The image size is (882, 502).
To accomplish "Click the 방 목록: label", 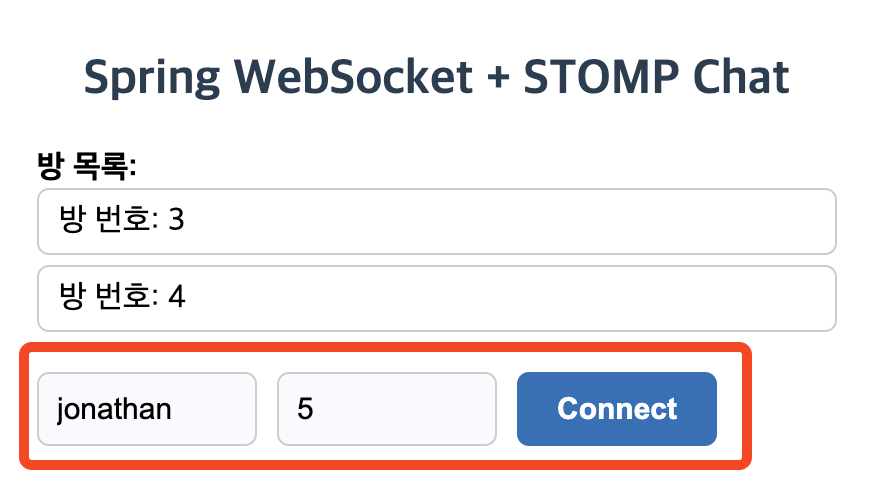I will pos(87,166).
